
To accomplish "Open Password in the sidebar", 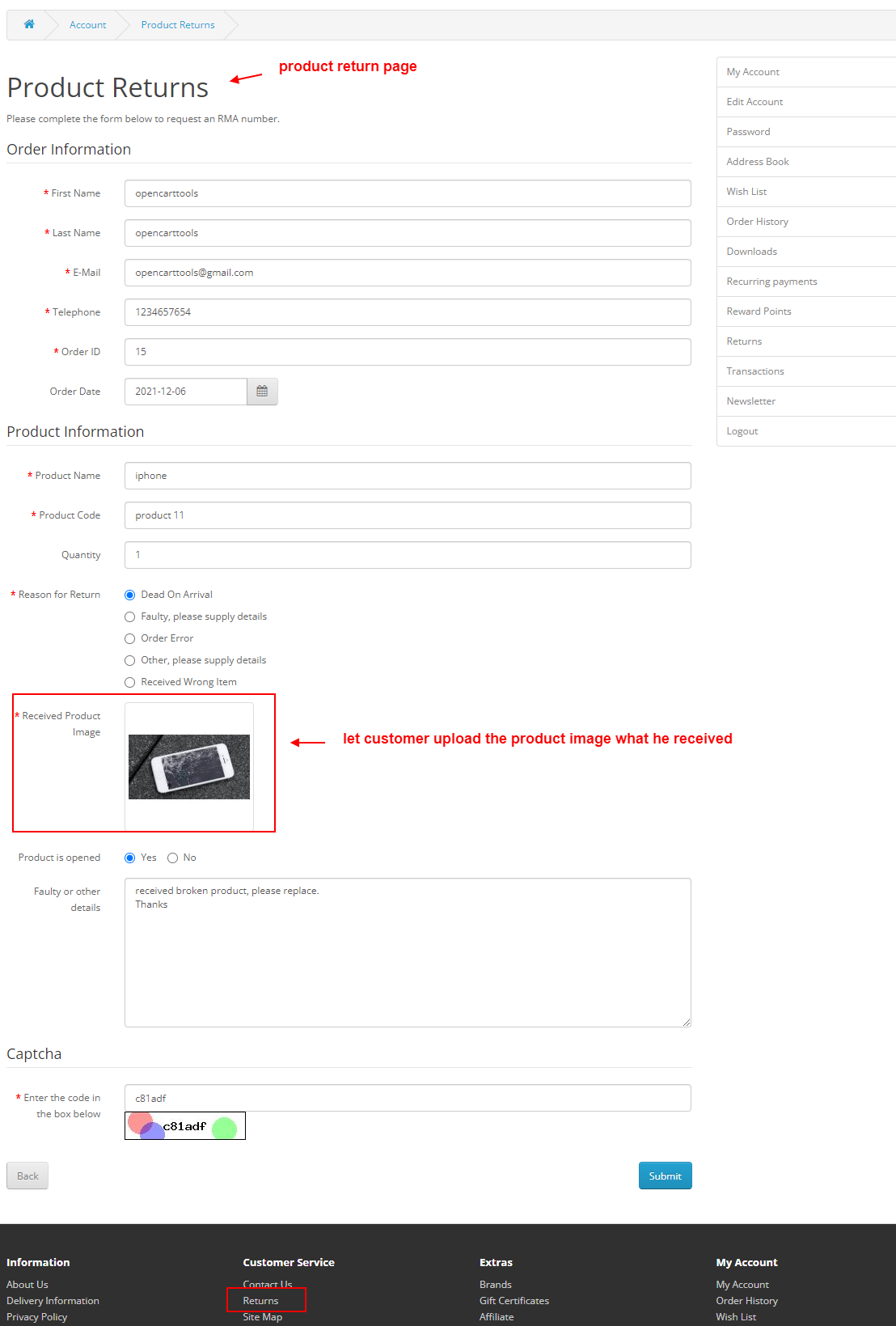I will [x=806, y=132].
